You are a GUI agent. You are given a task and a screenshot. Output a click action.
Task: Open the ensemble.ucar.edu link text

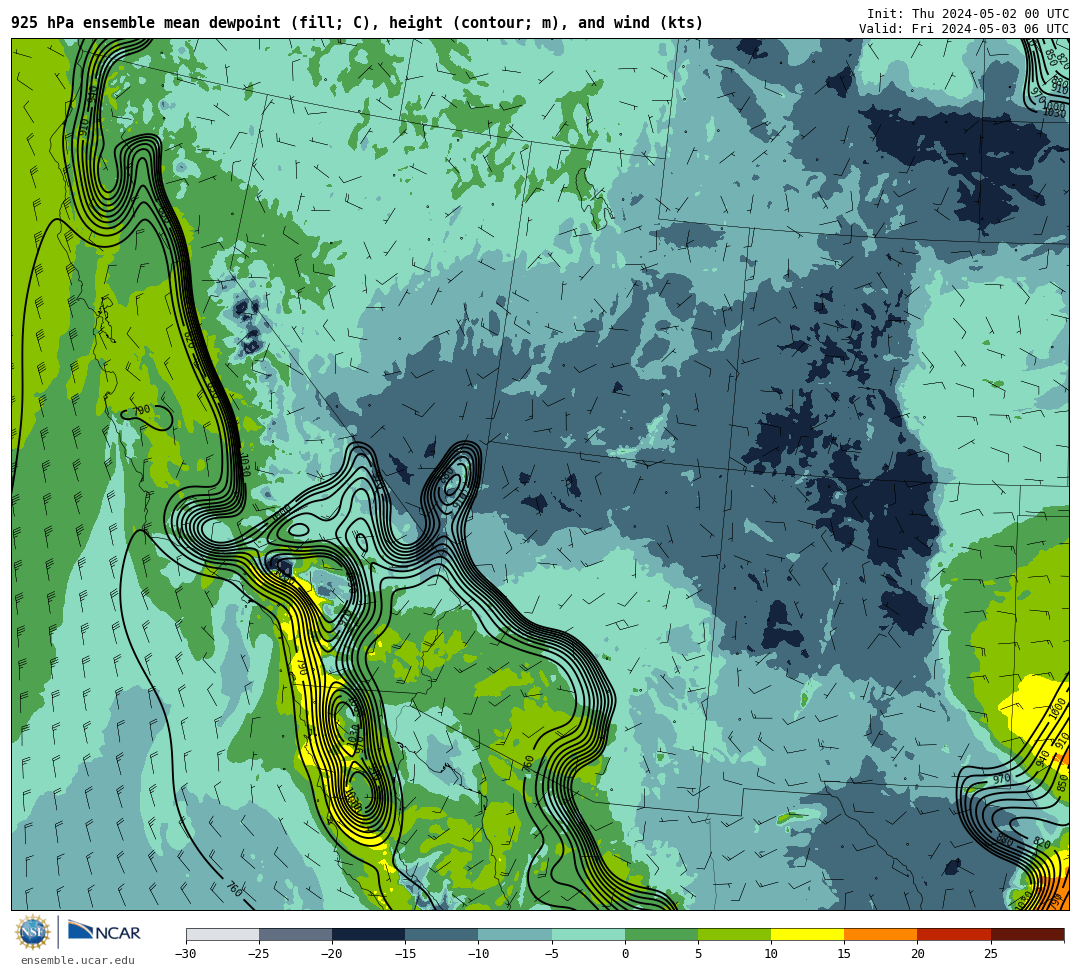pos(78,960)
